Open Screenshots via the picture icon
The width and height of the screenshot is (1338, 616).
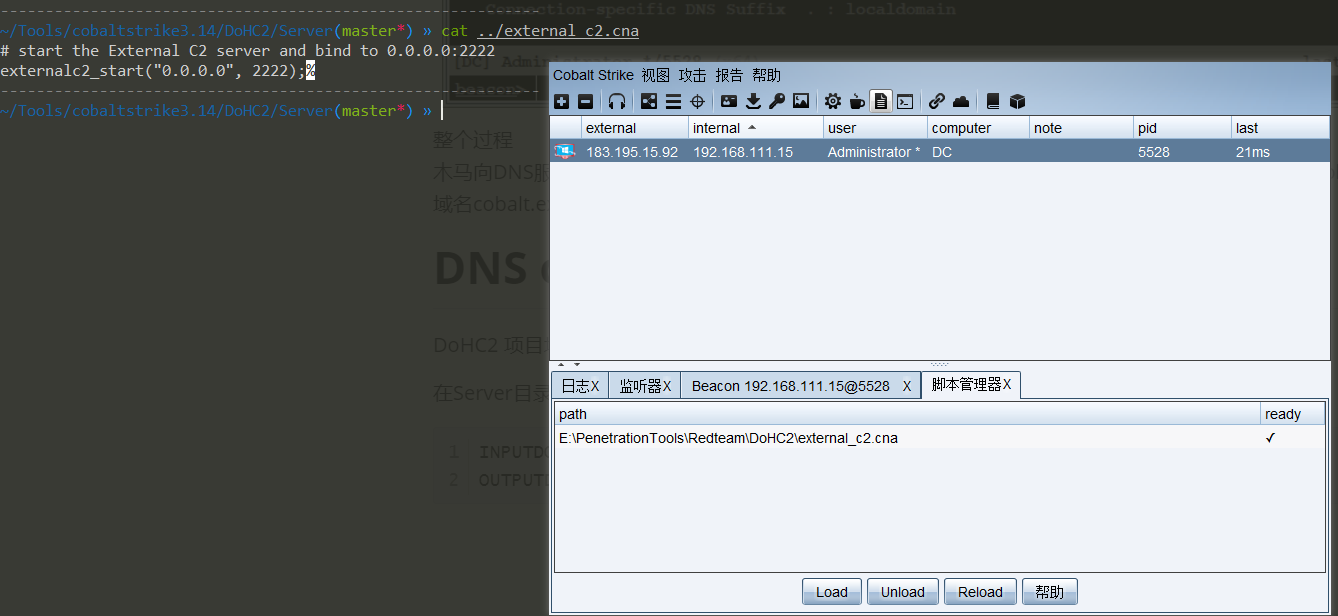tap(801, 101)
